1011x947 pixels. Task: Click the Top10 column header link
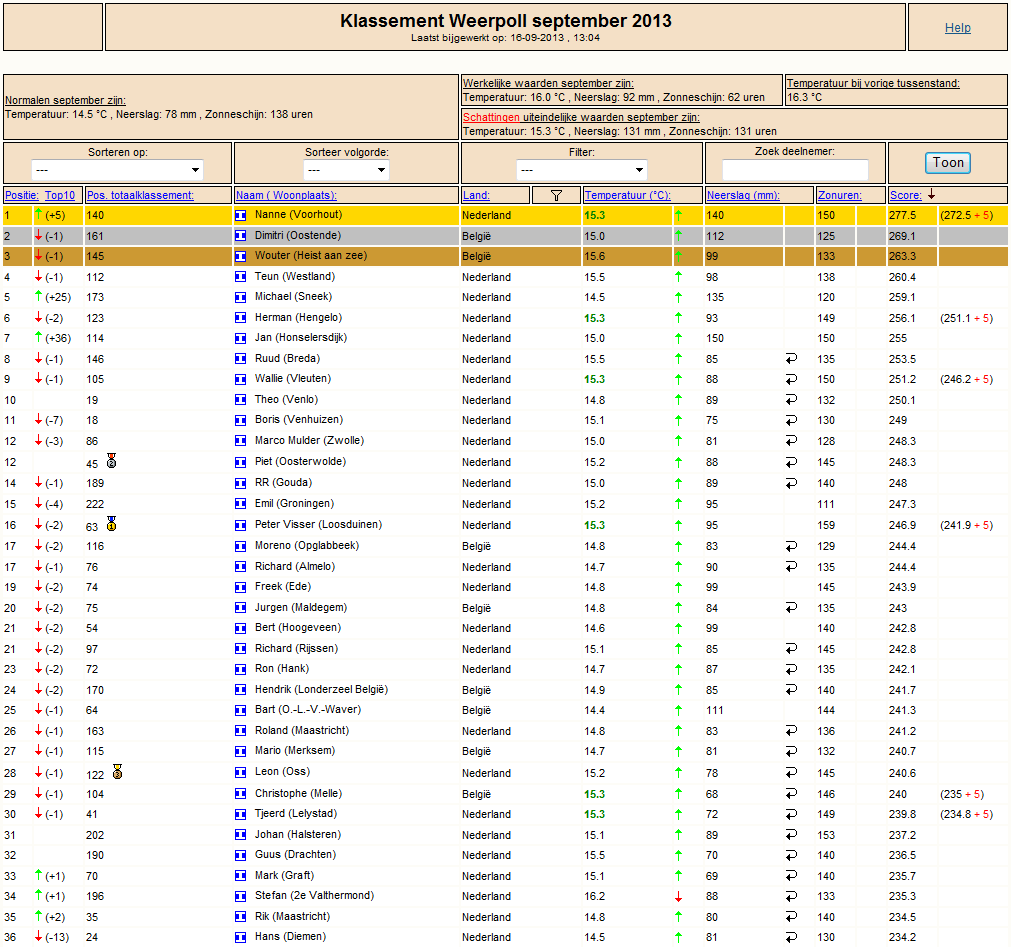click(x=60, y=195)
